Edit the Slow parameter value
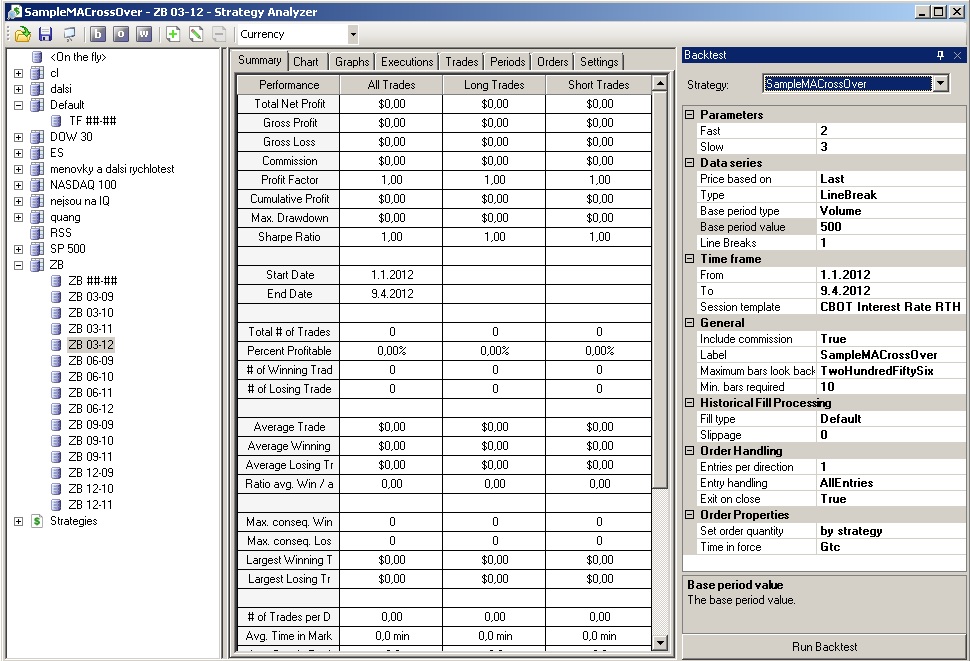Image resolution: width=970 pixels, height=661 pixels. [x=891, y=147]
